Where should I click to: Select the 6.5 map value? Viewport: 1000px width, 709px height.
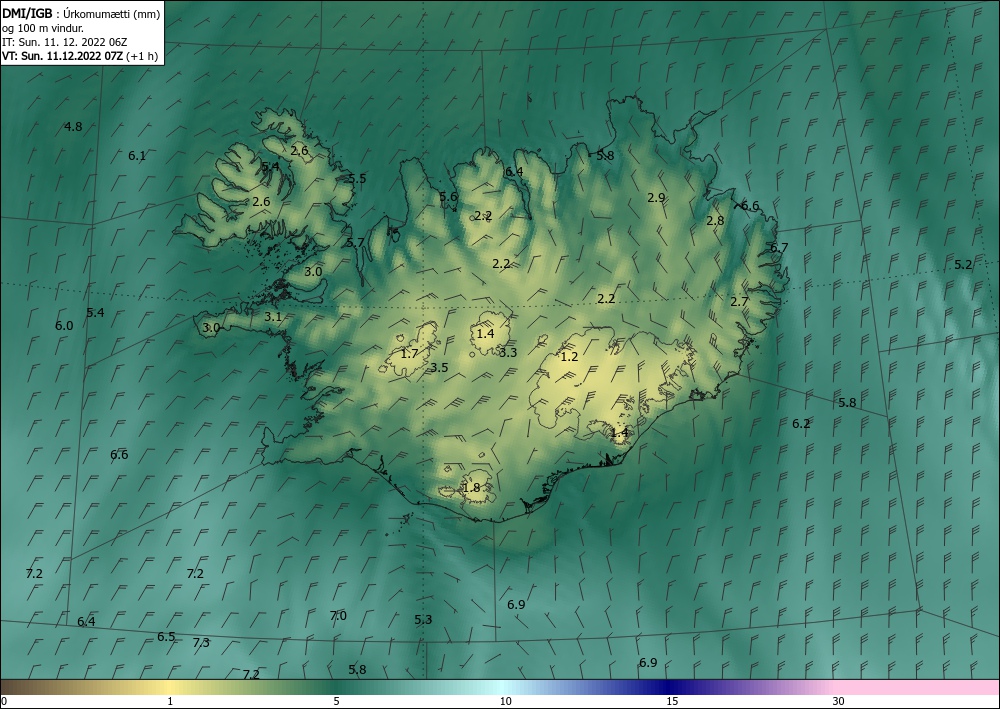click(x=166, y=637)
